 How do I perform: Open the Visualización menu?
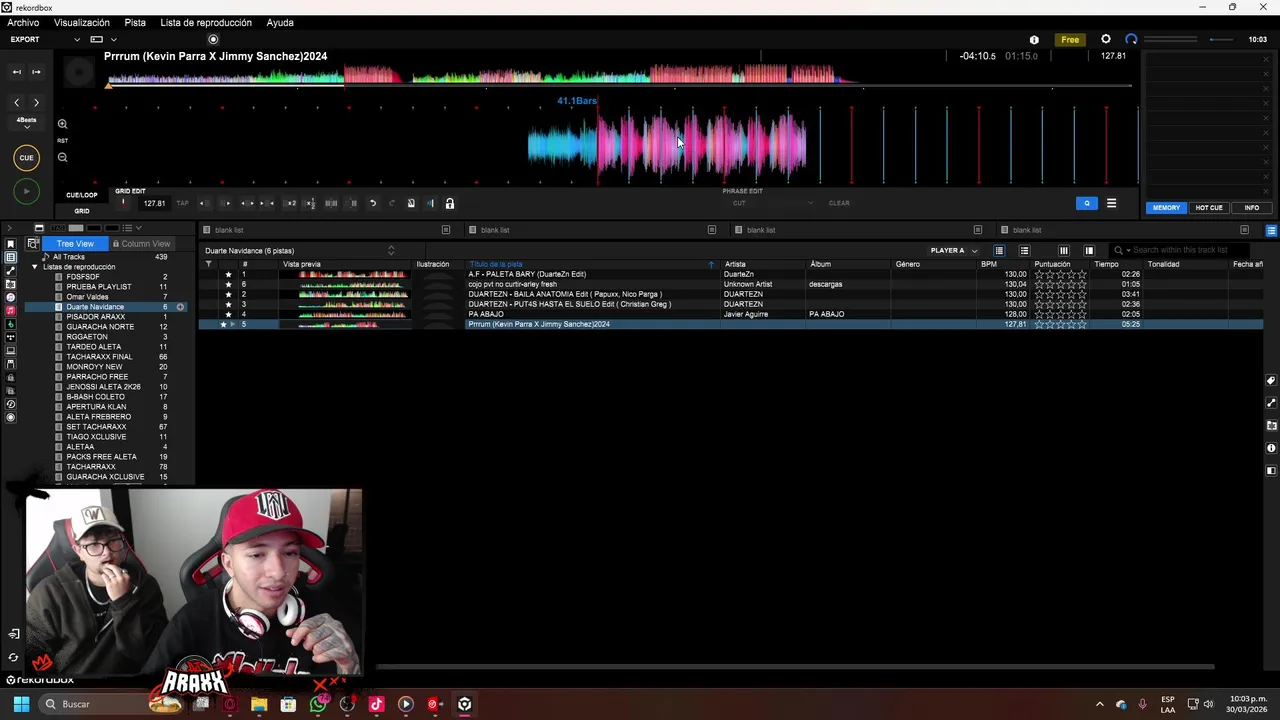[82, 22]
